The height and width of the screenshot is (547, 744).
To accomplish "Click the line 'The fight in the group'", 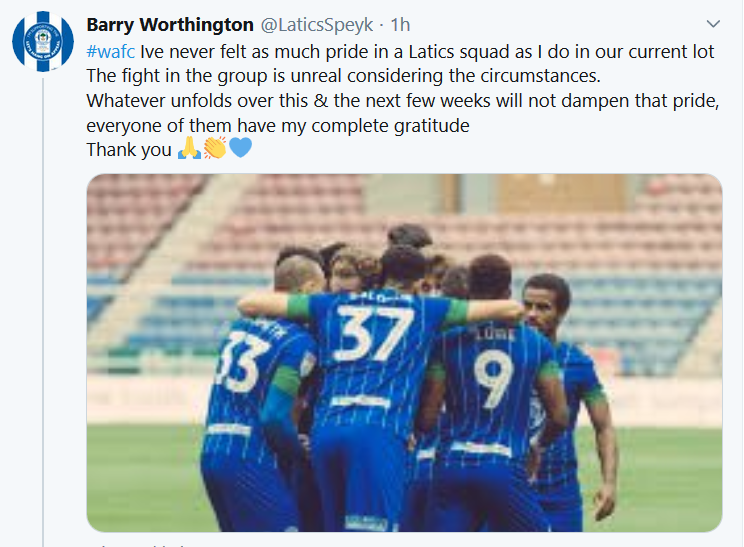I will tap(344, 76).
